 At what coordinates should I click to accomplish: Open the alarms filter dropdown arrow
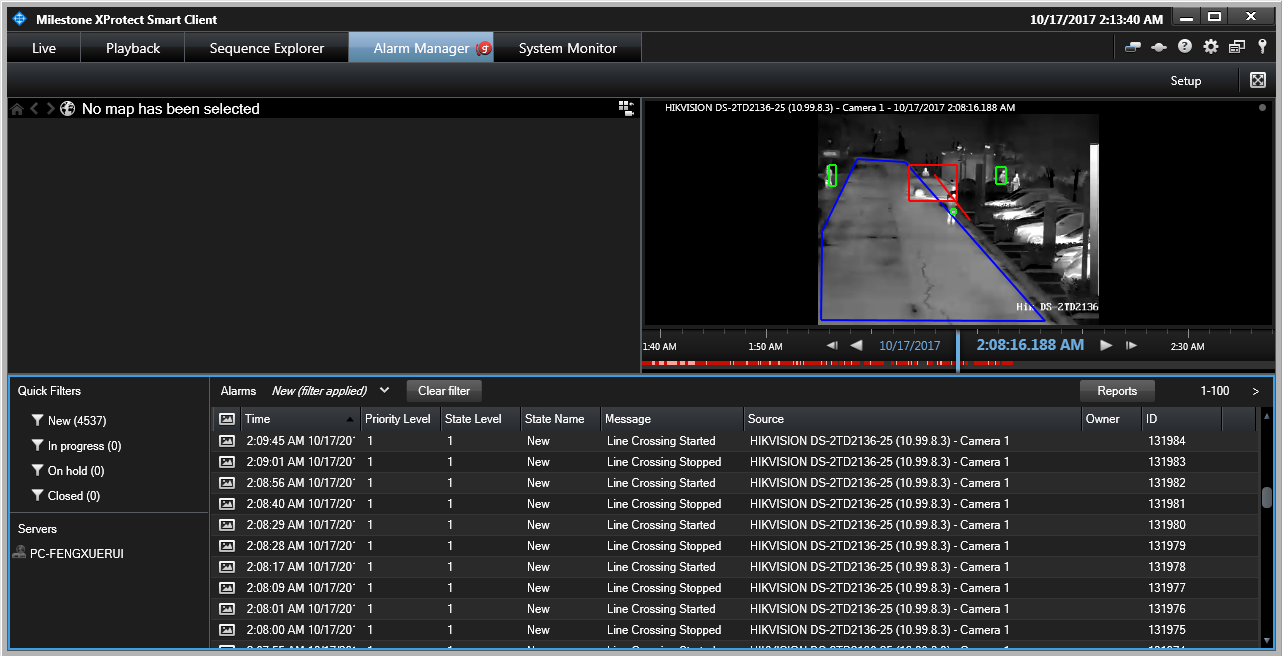click(x=385, y=390)
